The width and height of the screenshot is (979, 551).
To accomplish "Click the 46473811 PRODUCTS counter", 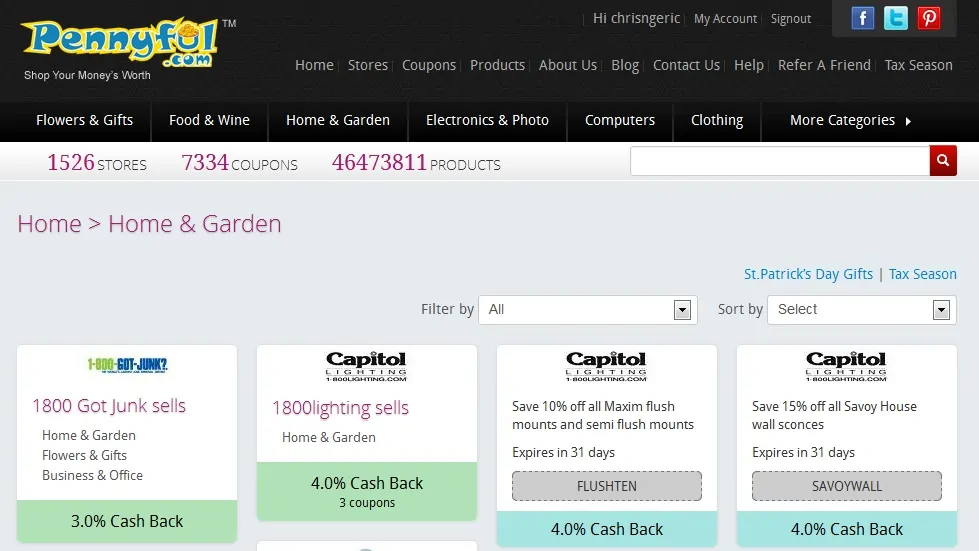I will [x=416, y=163].
